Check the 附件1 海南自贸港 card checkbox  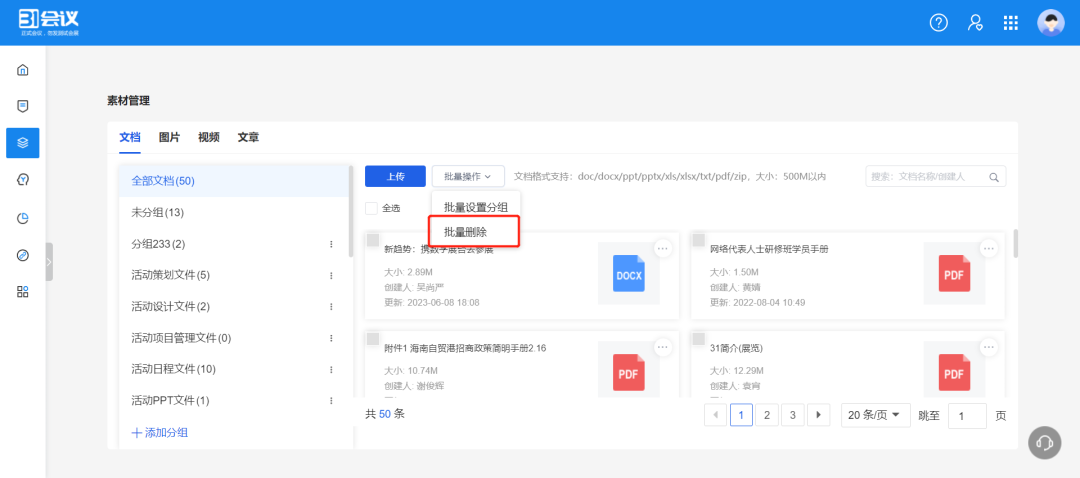coord(373,338)
